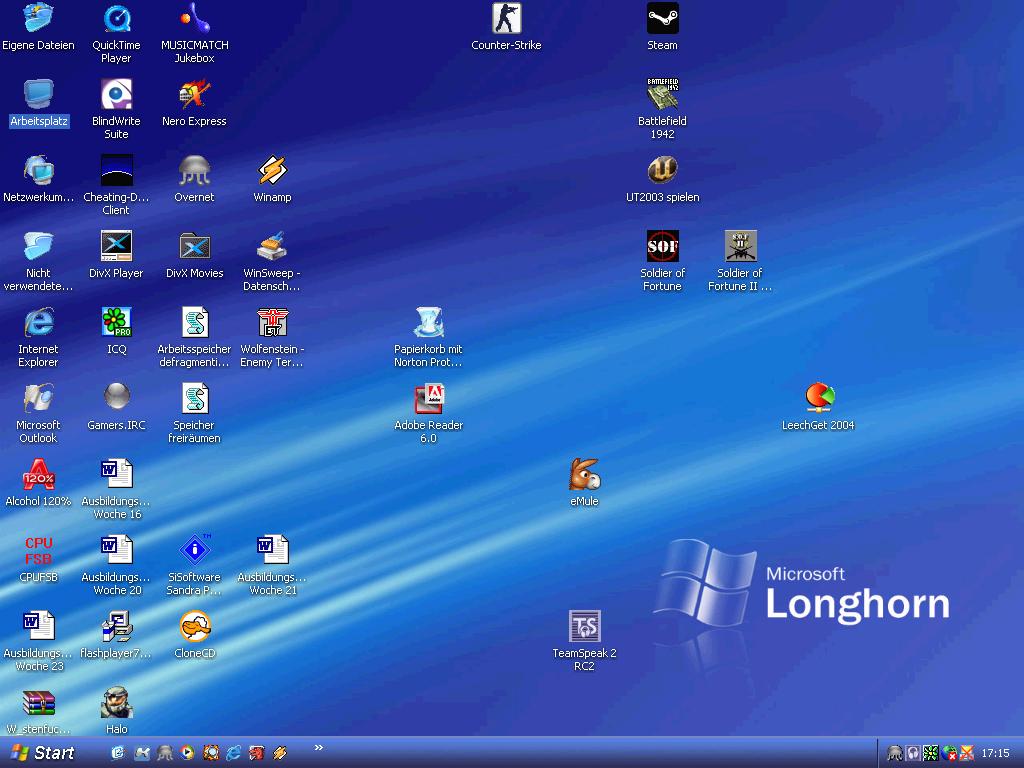Click Arbeitsspeicher defragmentieren script icon
This screenshot has height=768, width=1024.
pos(194,323)
